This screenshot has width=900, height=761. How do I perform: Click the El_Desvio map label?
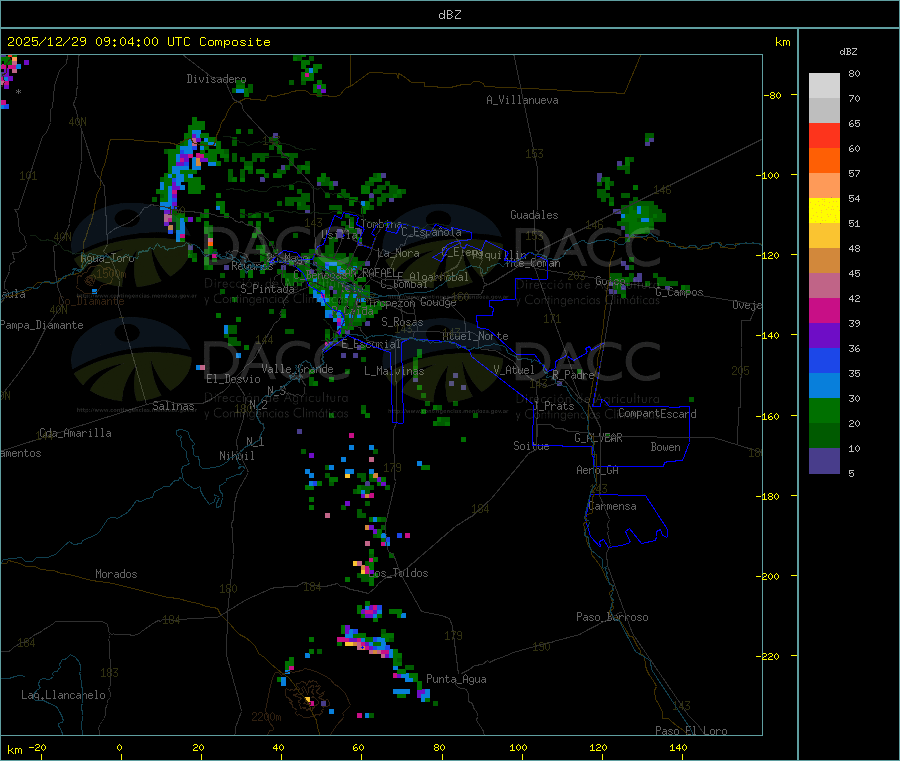pos(233,379)
